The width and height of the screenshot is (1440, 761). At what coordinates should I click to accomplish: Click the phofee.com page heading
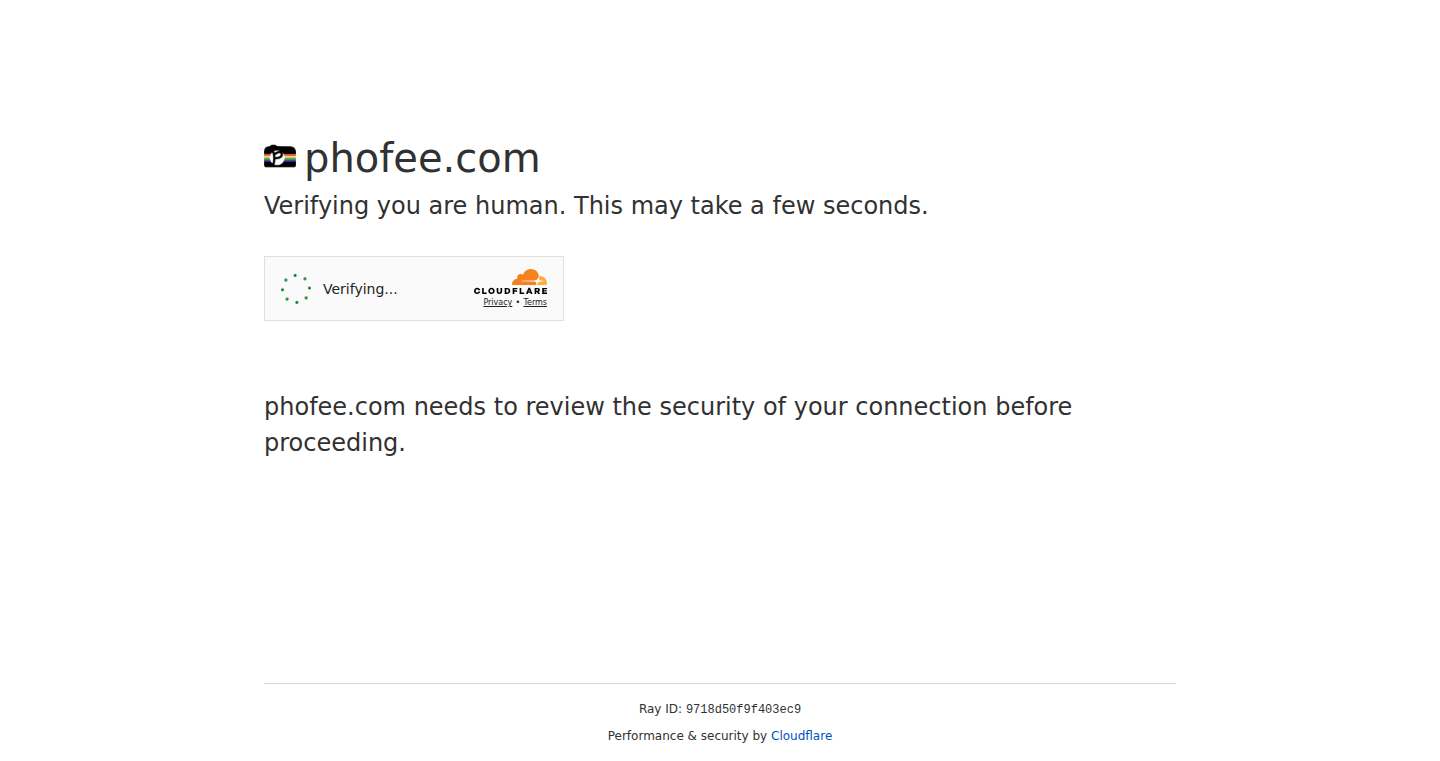[x=422, y=158]
